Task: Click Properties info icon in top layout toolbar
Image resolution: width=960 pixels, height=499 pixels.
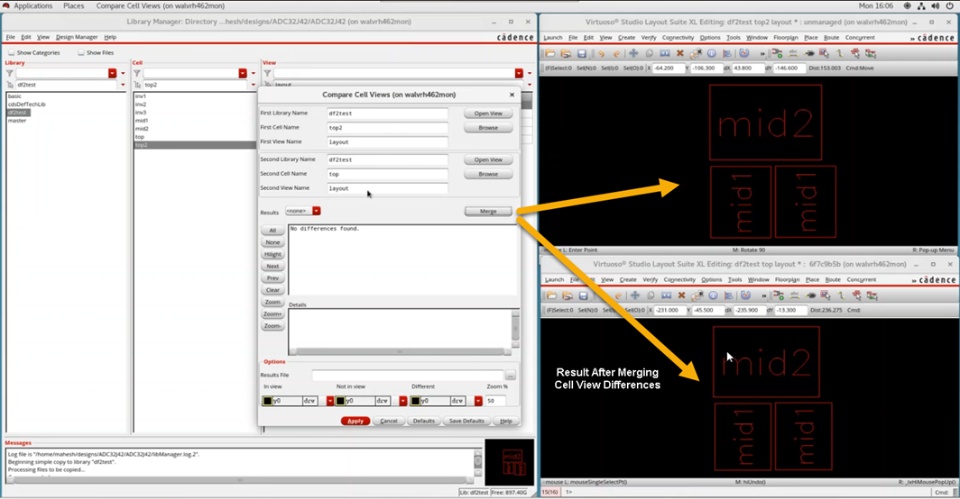Action: pyautogui.click(x=713, y=295)
